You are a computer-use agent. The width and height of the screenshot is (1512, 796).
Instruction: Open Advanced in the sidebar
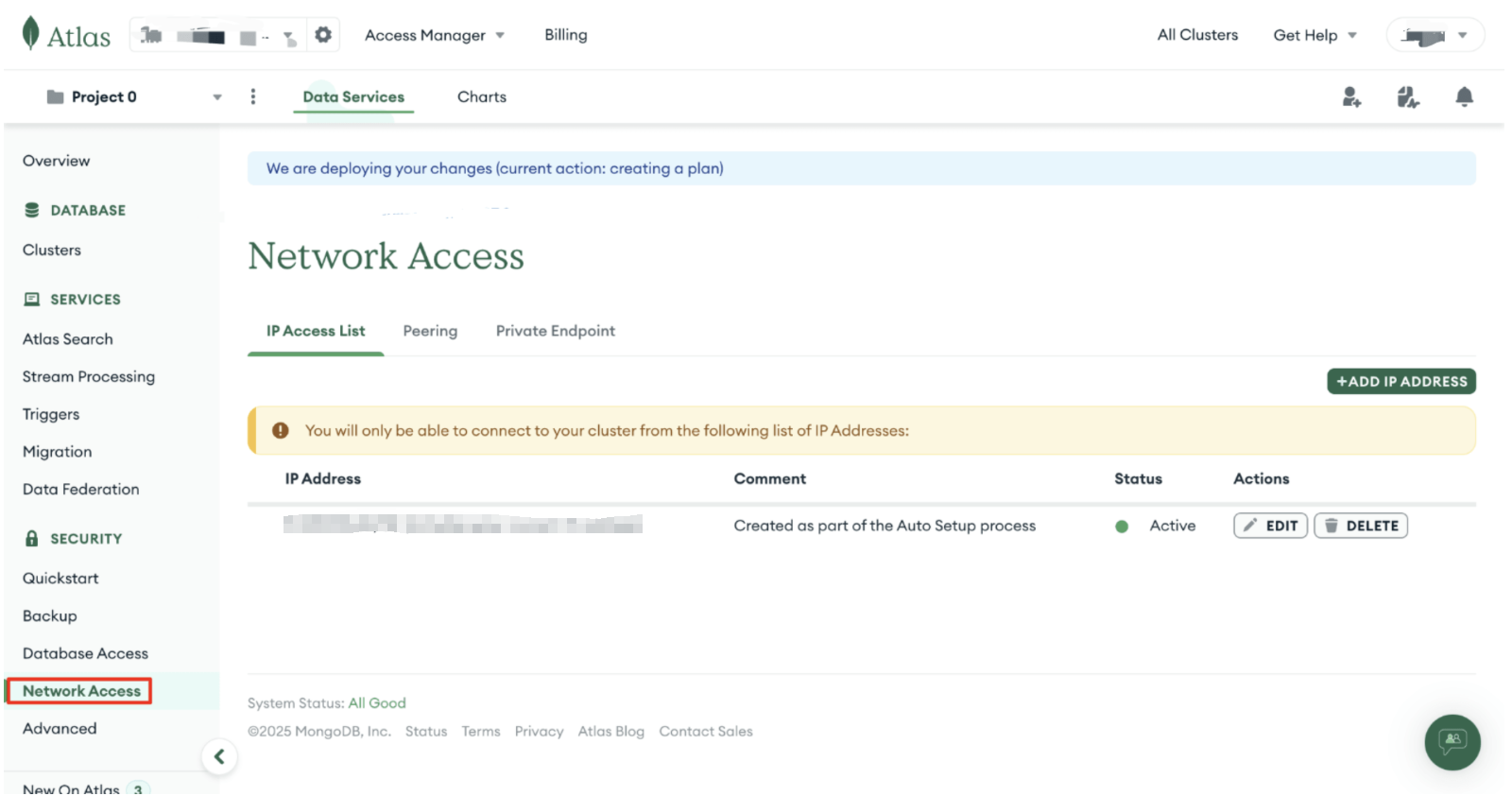60,728
